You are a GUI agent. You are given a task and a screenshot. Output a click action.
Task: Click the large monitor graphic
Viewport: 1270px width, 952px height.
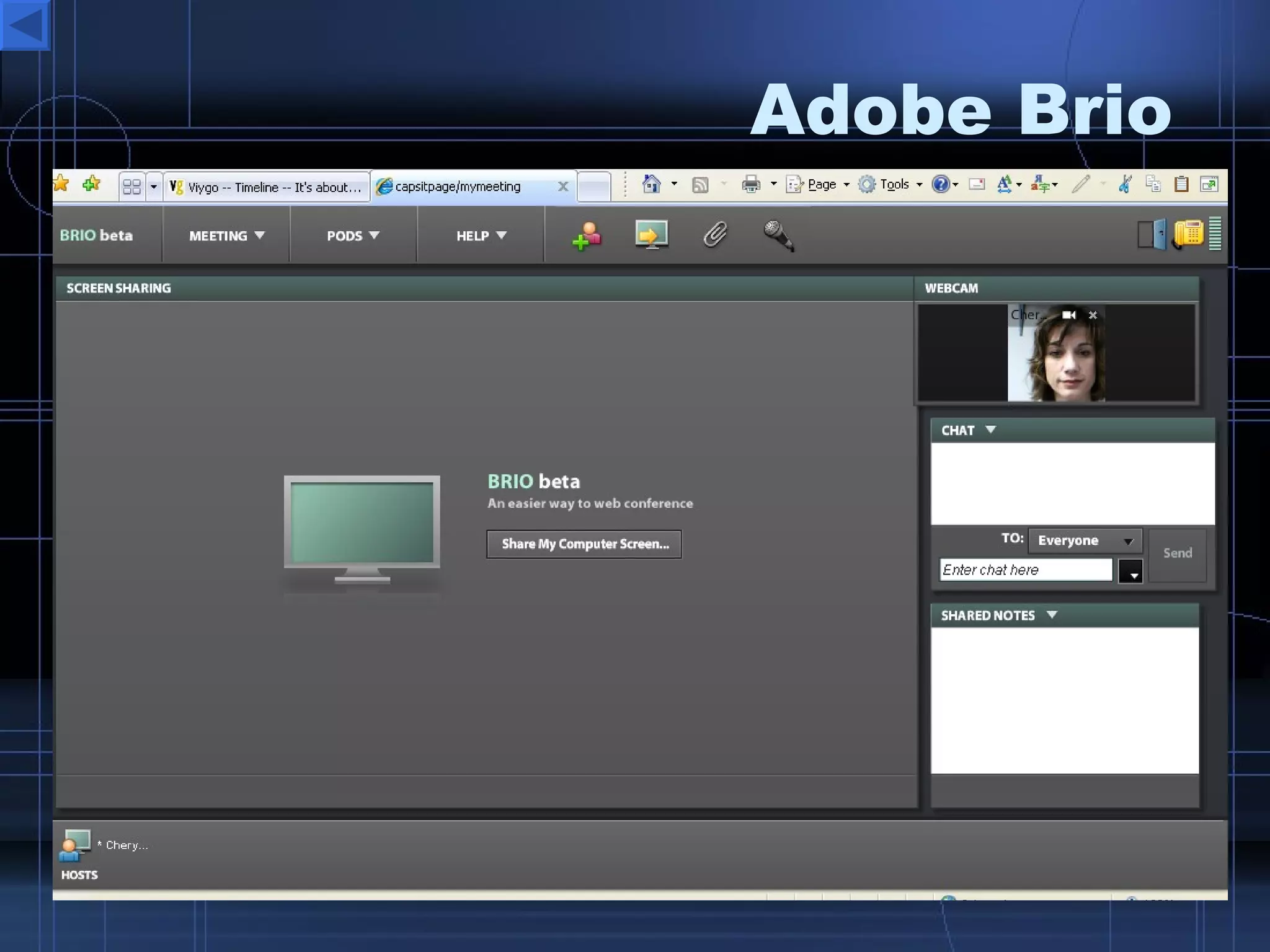pyautogui.click(x=362, y=529)
